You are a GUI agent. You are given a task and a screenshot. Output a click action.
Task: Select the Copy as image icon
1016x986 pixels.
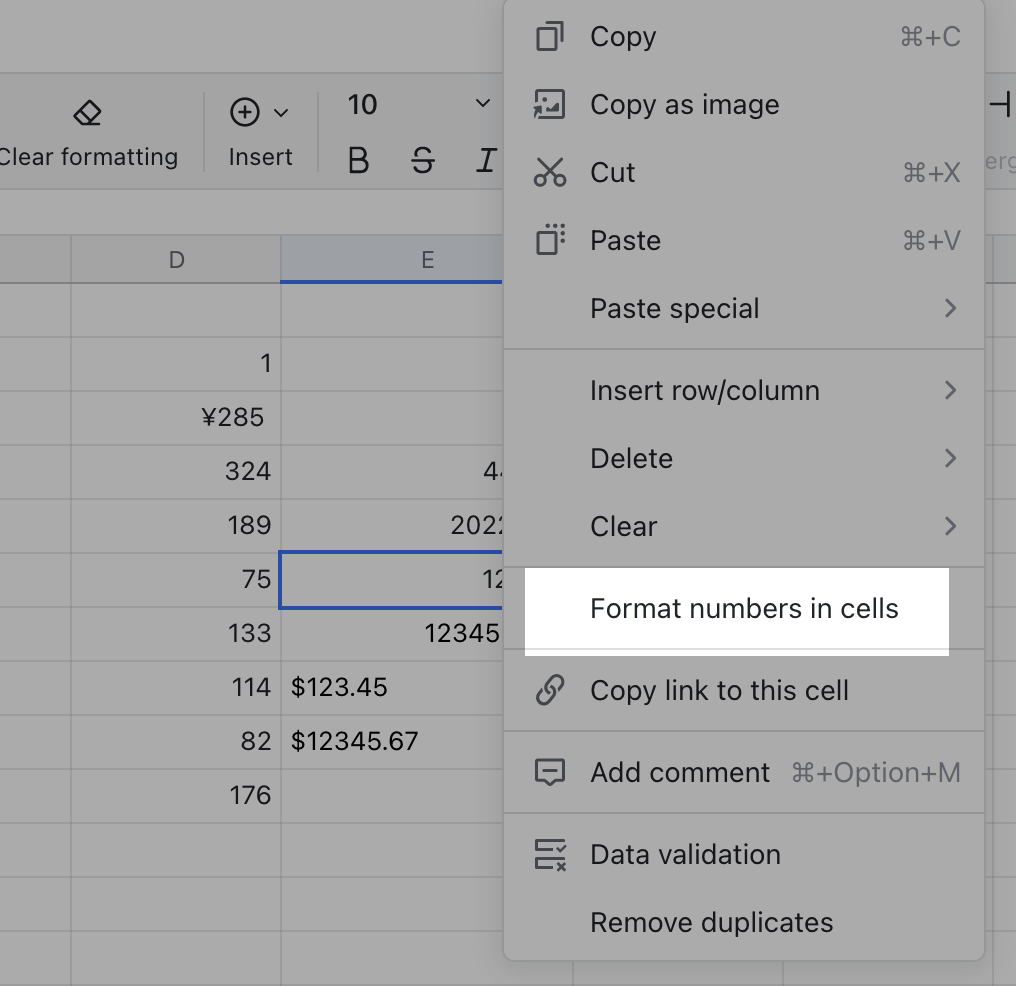(x=548, y=104)
